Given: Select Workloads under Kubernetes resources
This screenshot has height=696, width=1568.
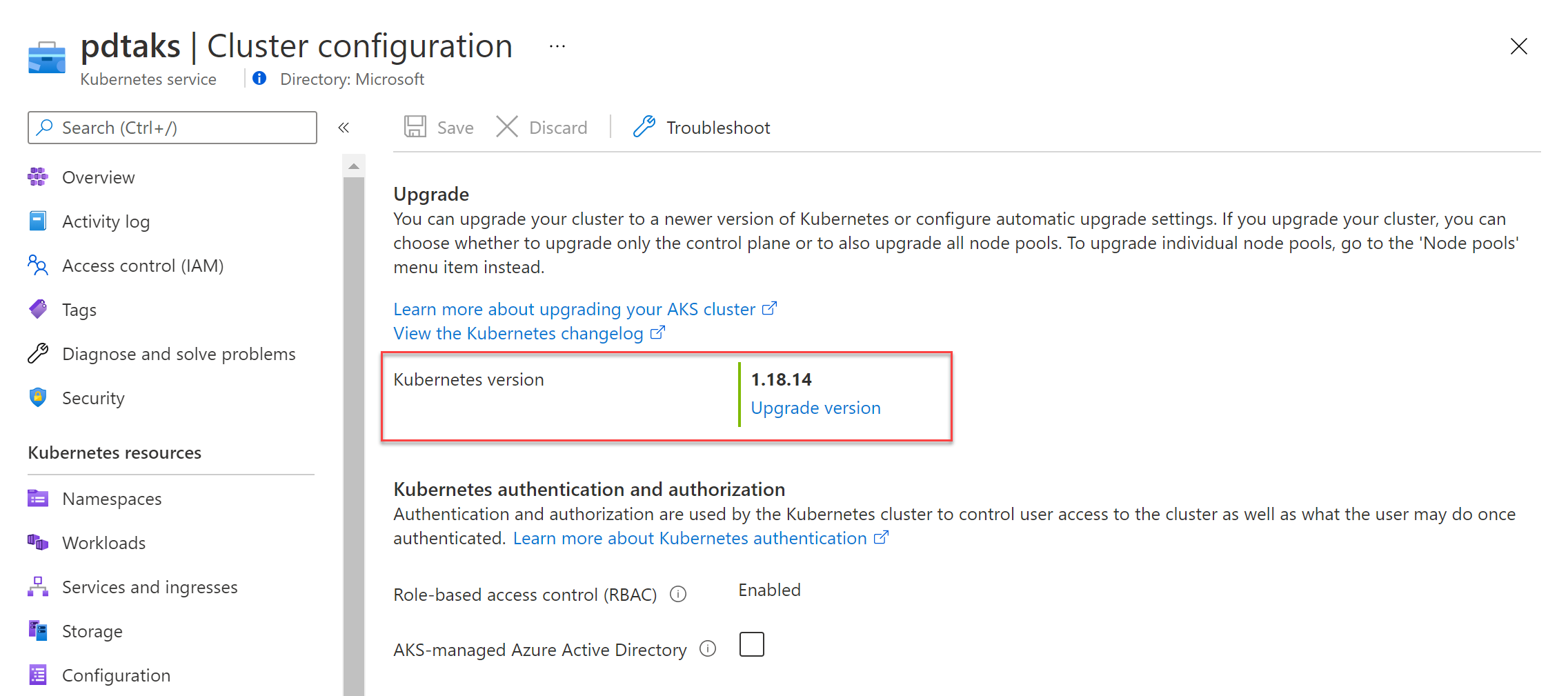Looking at the screenshot, I should (x=103, y=543).
